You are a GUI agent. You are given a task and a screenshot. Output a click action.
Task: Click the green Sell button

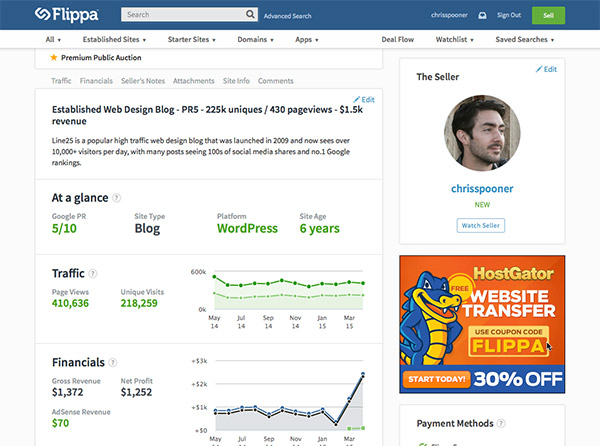coord(548,15)
